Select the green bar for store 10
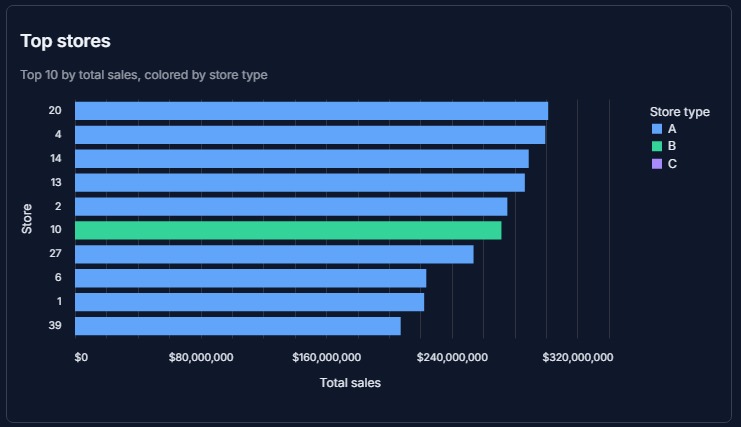This screenshot has height=427, width=741. pos(288,231)
